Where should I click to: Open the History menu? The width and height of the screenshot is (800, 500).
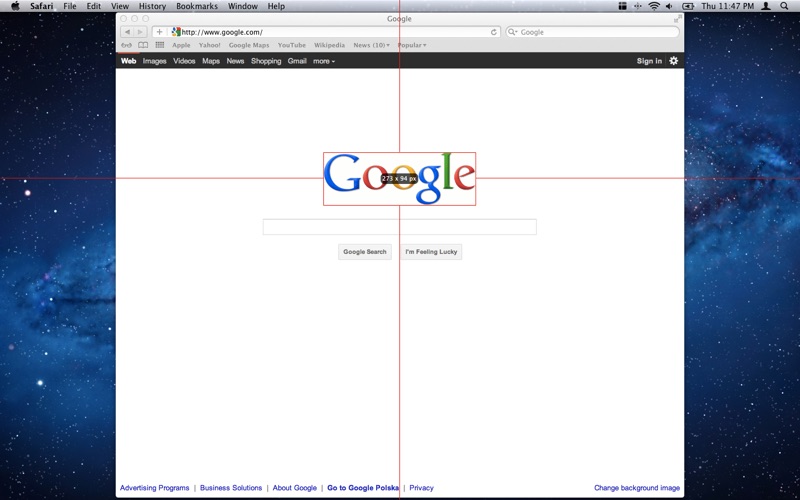153,6
